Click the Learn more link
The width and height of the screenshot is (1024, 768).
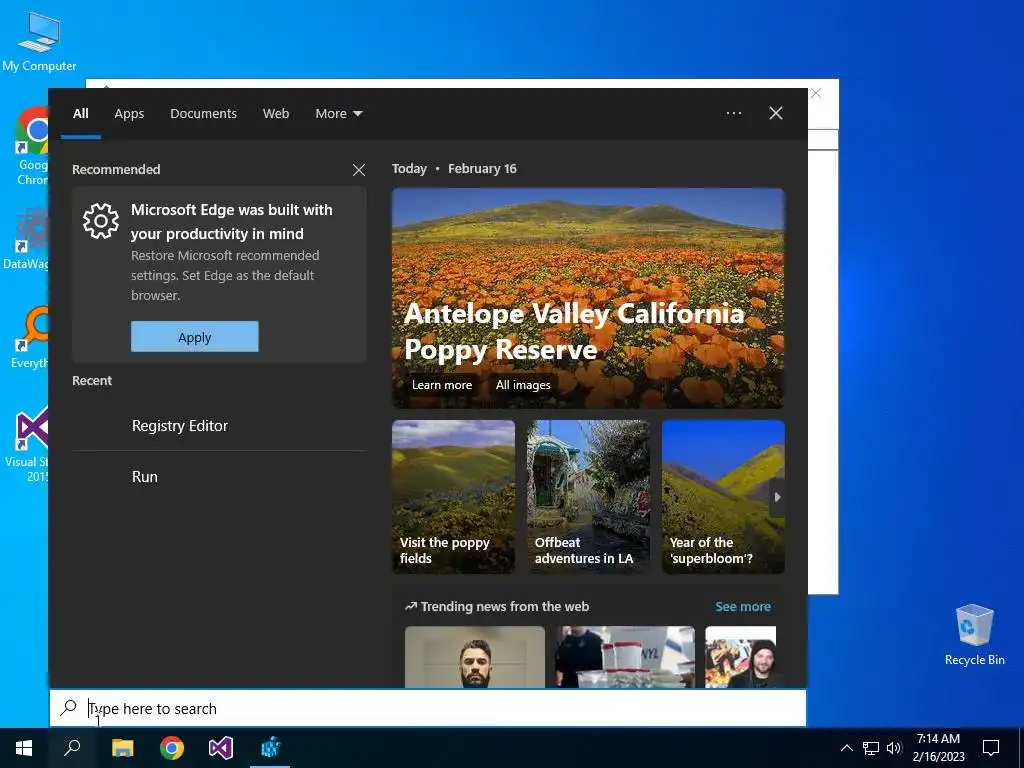[441, 385]
